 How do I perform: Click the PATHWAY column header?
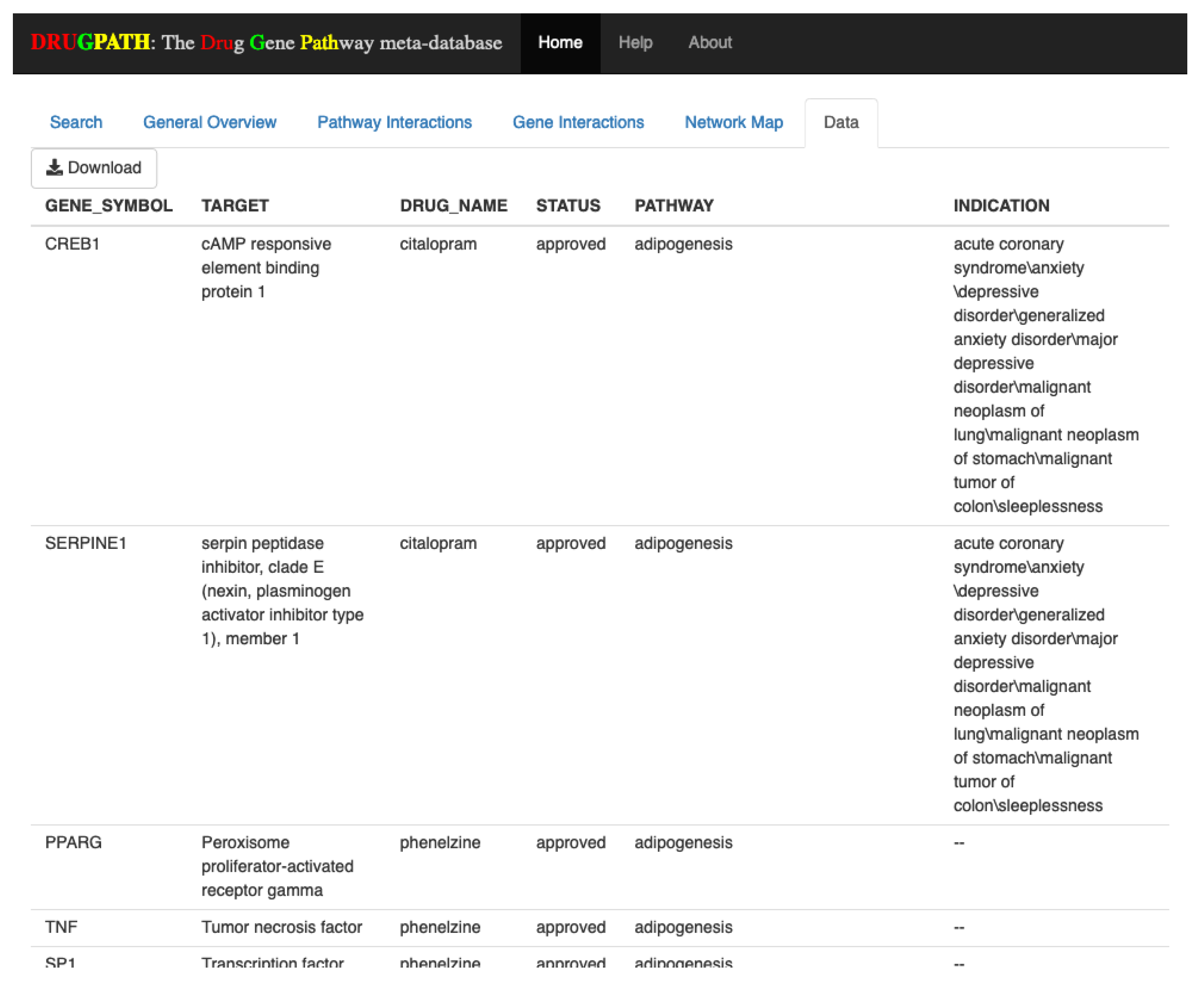pos(674,206)
